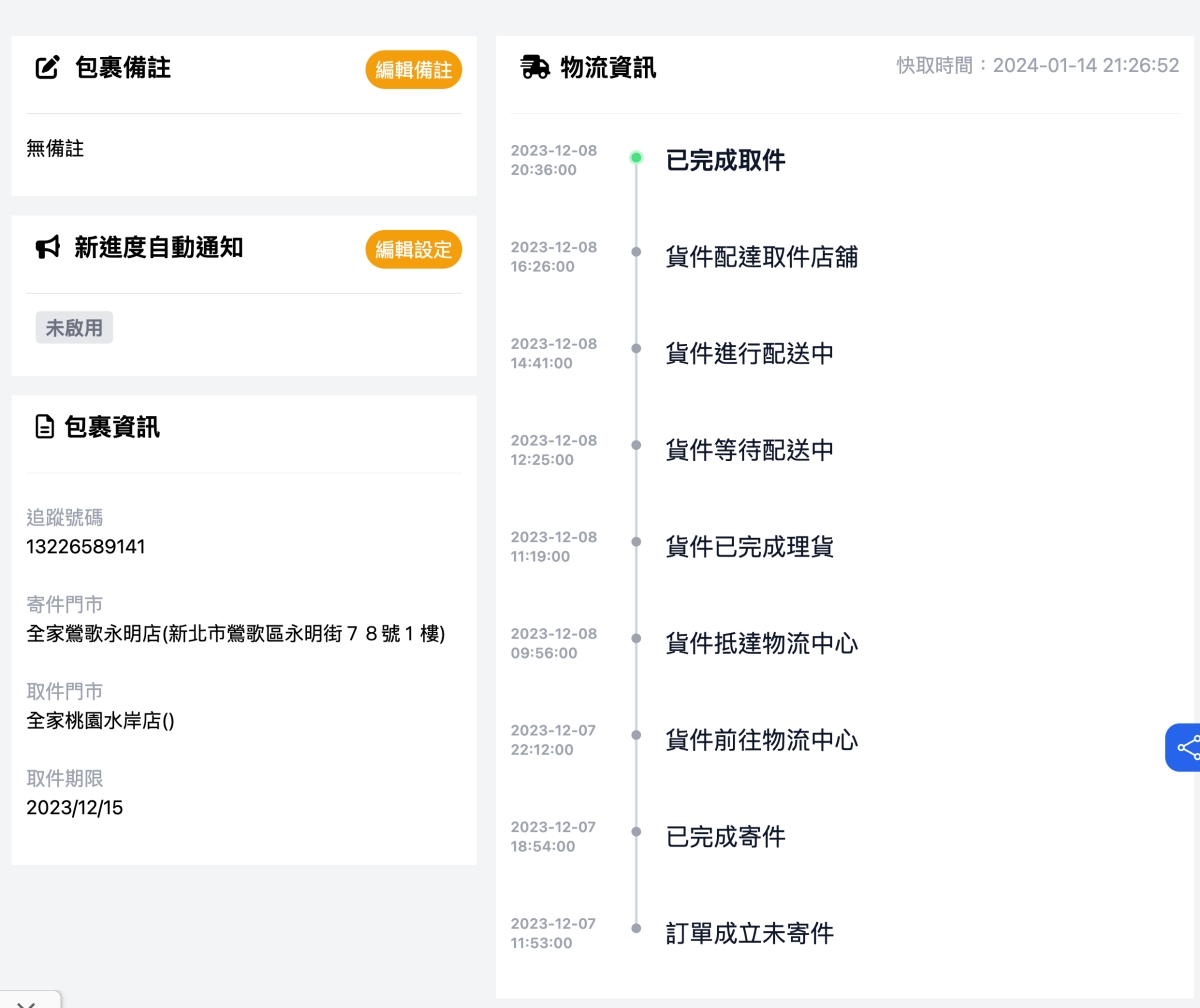Click the 編輯備註 button
The width and height of the screenshot is (1200, 1008).
click(414, 70)
